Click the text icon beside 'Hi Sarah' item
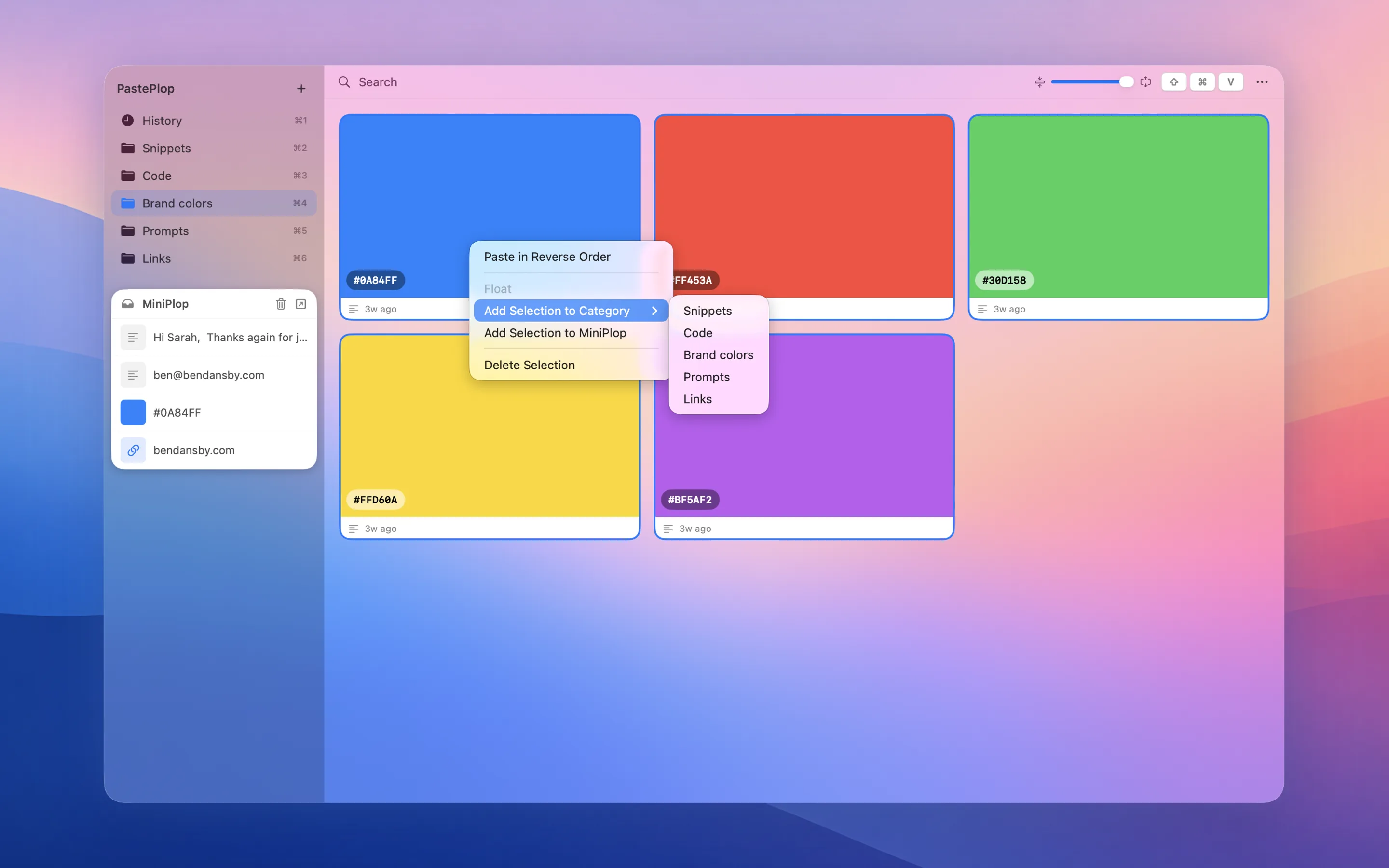1389x868 pixels. [x=133, y=338]
